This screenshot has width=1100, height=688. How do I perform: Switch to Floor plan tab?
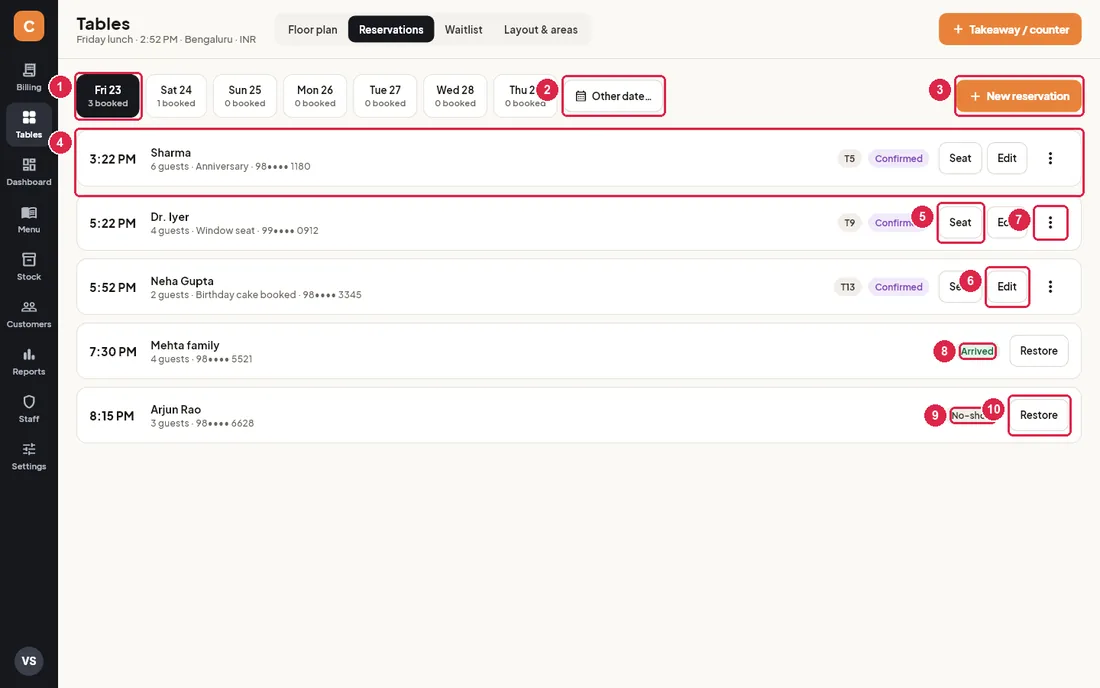click(312, 29)
